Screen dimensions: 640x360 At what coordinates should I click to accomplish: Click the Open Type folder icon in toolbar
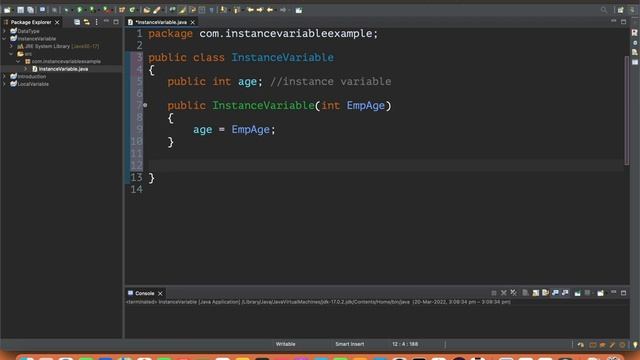(x=147, y=10)
